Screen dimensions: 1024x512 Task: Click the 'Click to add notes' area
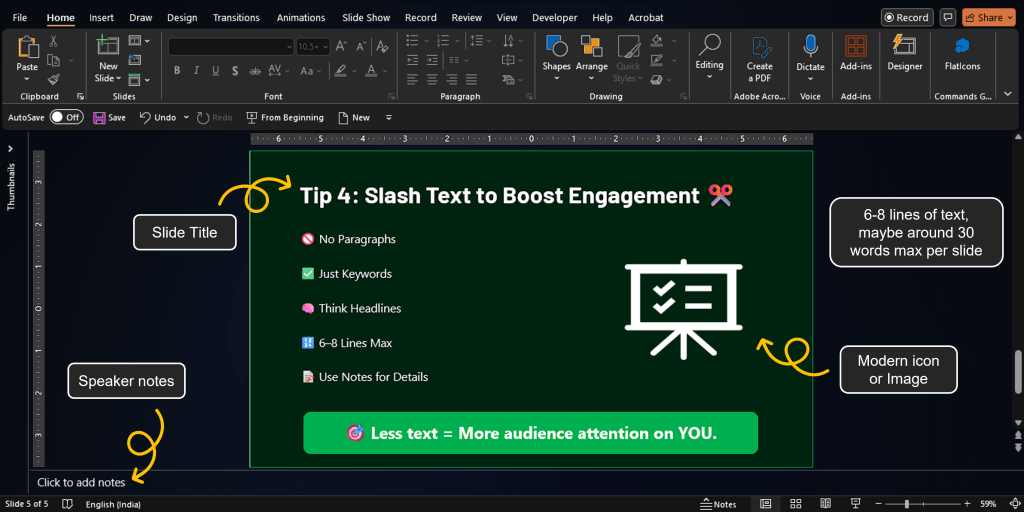[81, 482]
